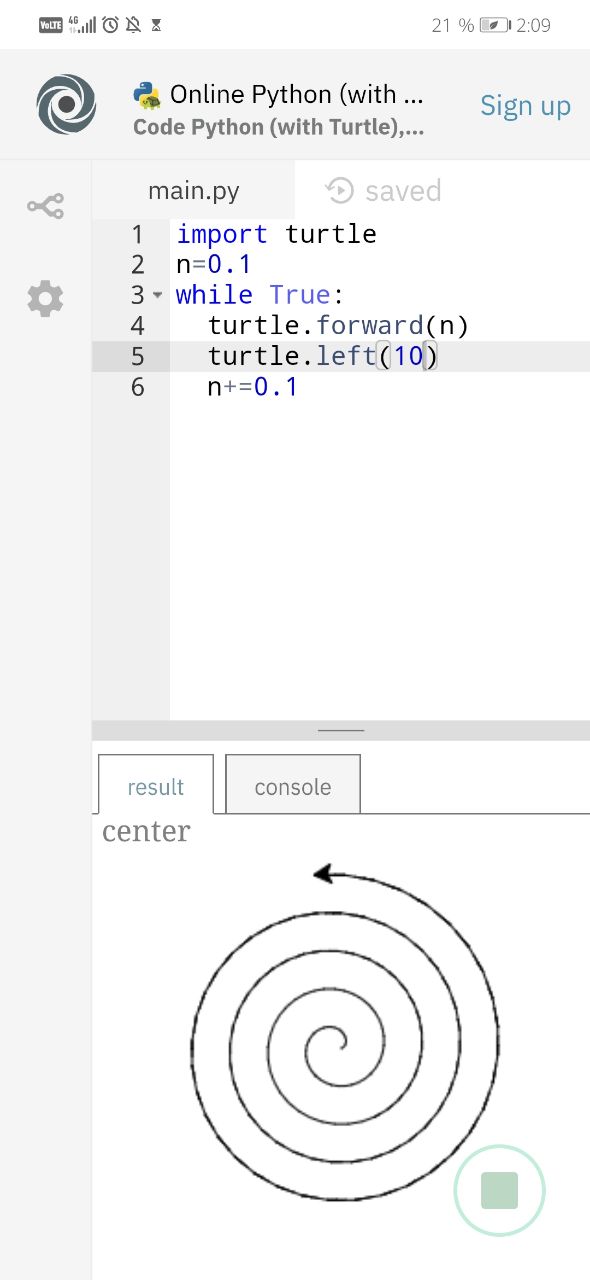590x1280 pixels.
Task: Open the Online Python project title
Action: pos(297,94)
